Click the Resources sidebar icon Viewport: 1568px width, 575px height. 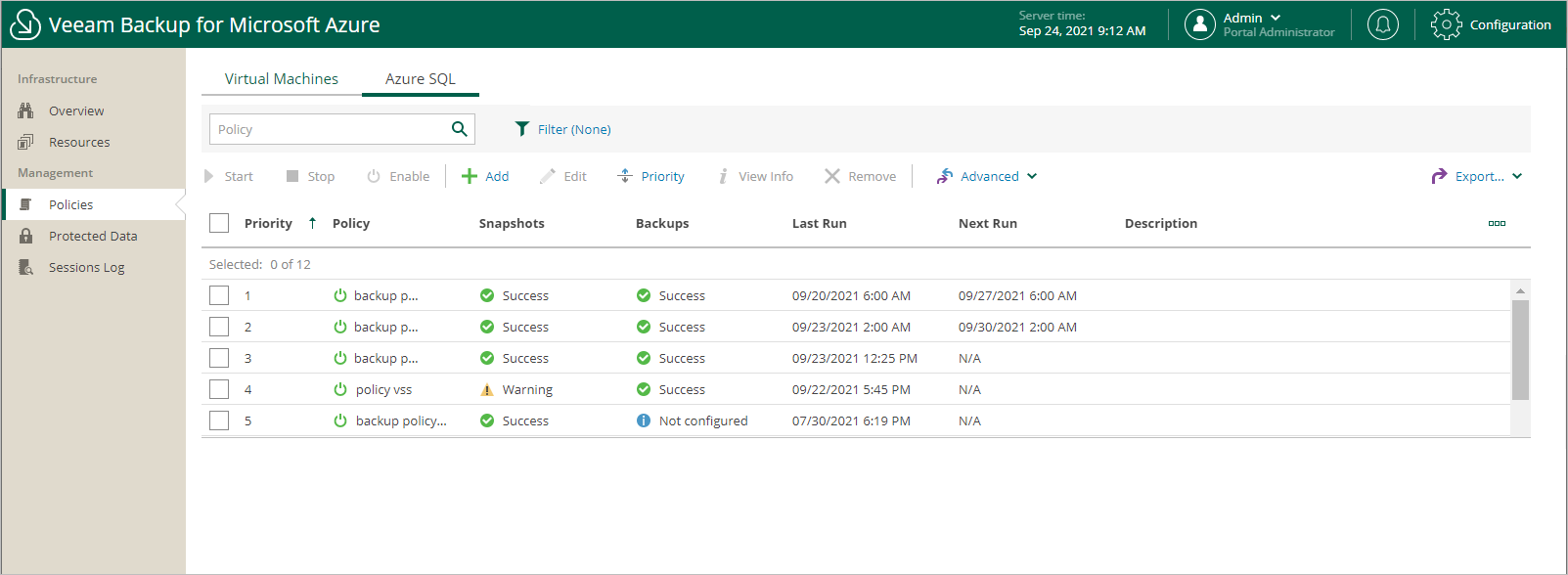[x=26, y=142]
